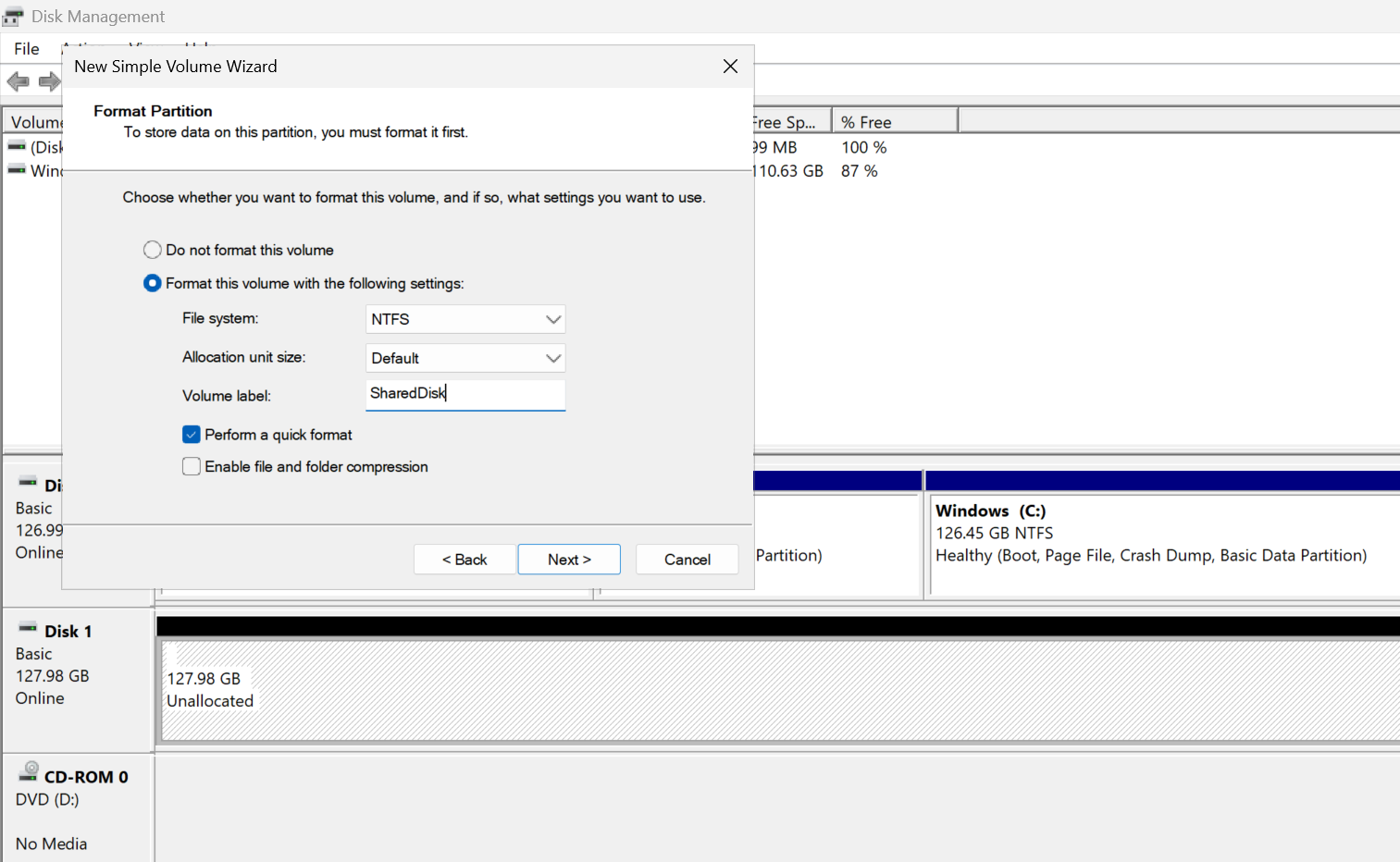
Task: Close the New Simple Volume Wizard dialog
Action: [x=730, y=67]
